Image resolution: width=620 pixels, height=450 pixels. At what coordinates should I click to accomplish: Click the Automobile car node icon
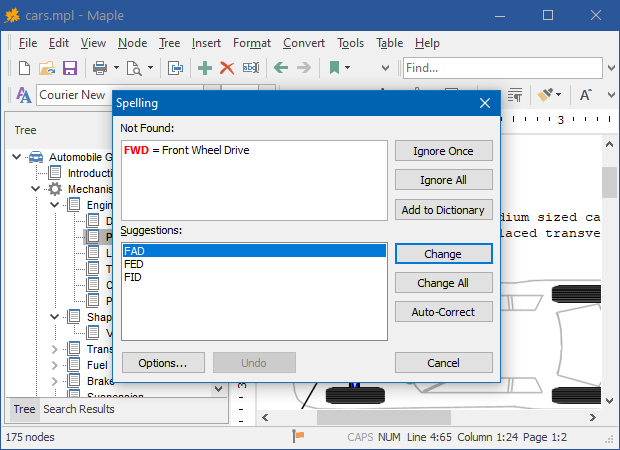point(36,157)
